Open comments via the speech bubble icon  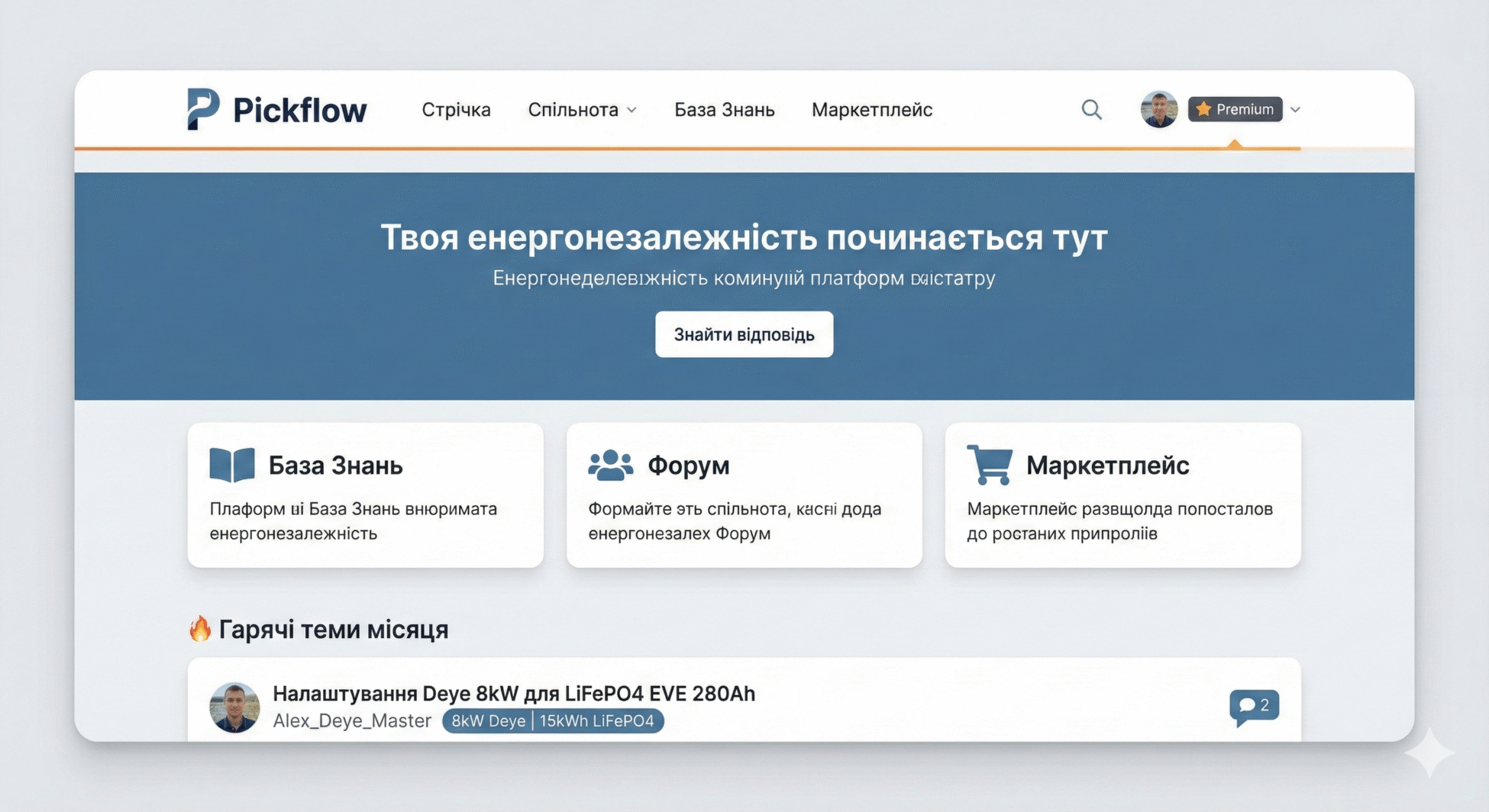click(x=1253, y=706)
